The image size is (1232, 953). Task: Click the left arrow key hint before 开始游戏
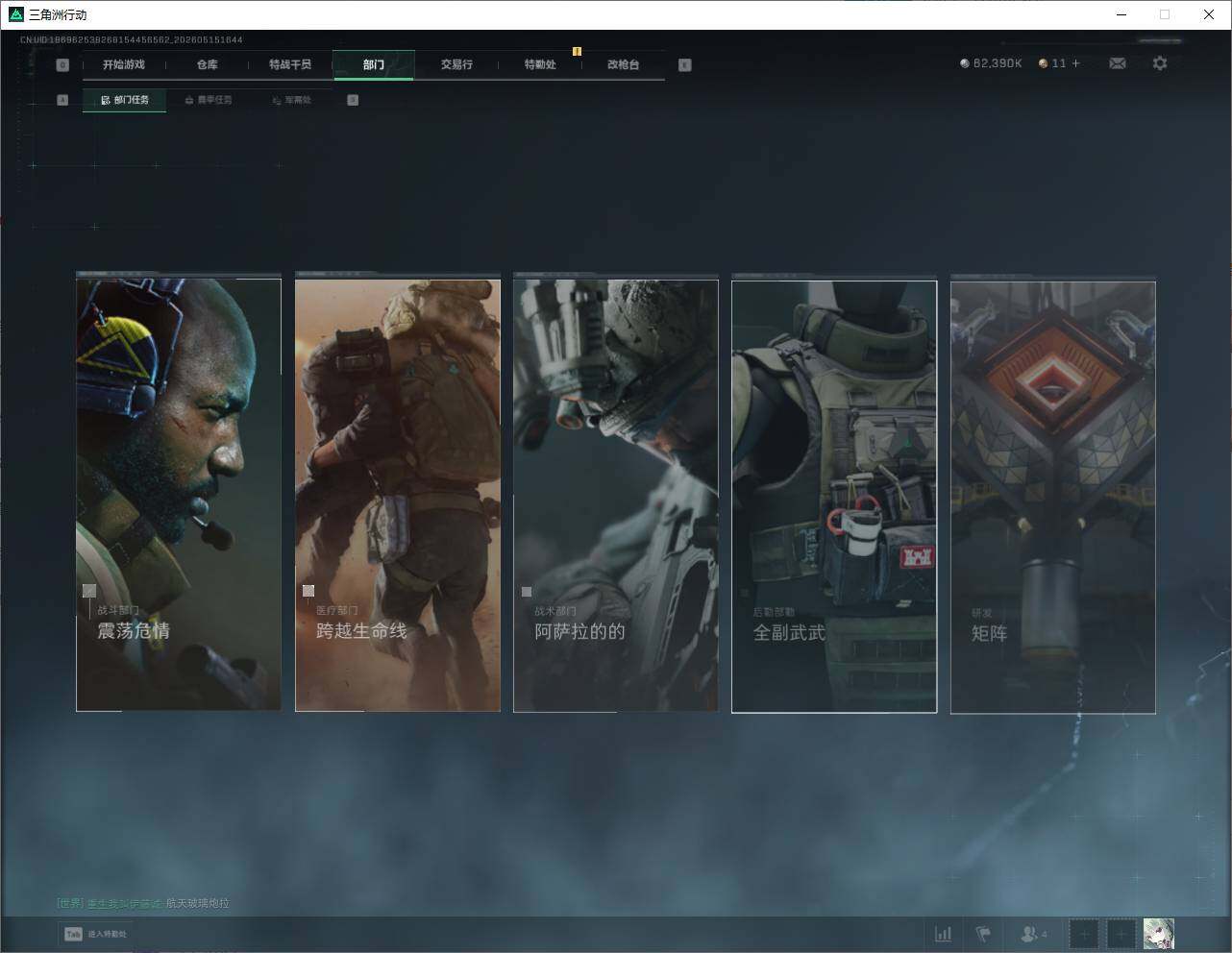click(62, 65)
